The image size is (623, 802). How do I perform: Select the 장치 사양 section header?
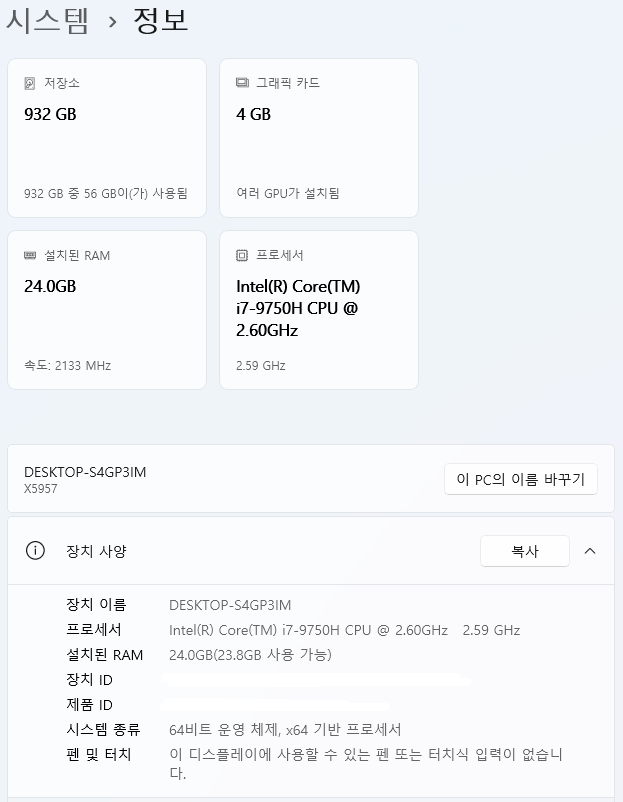click(x=311, y=551)
